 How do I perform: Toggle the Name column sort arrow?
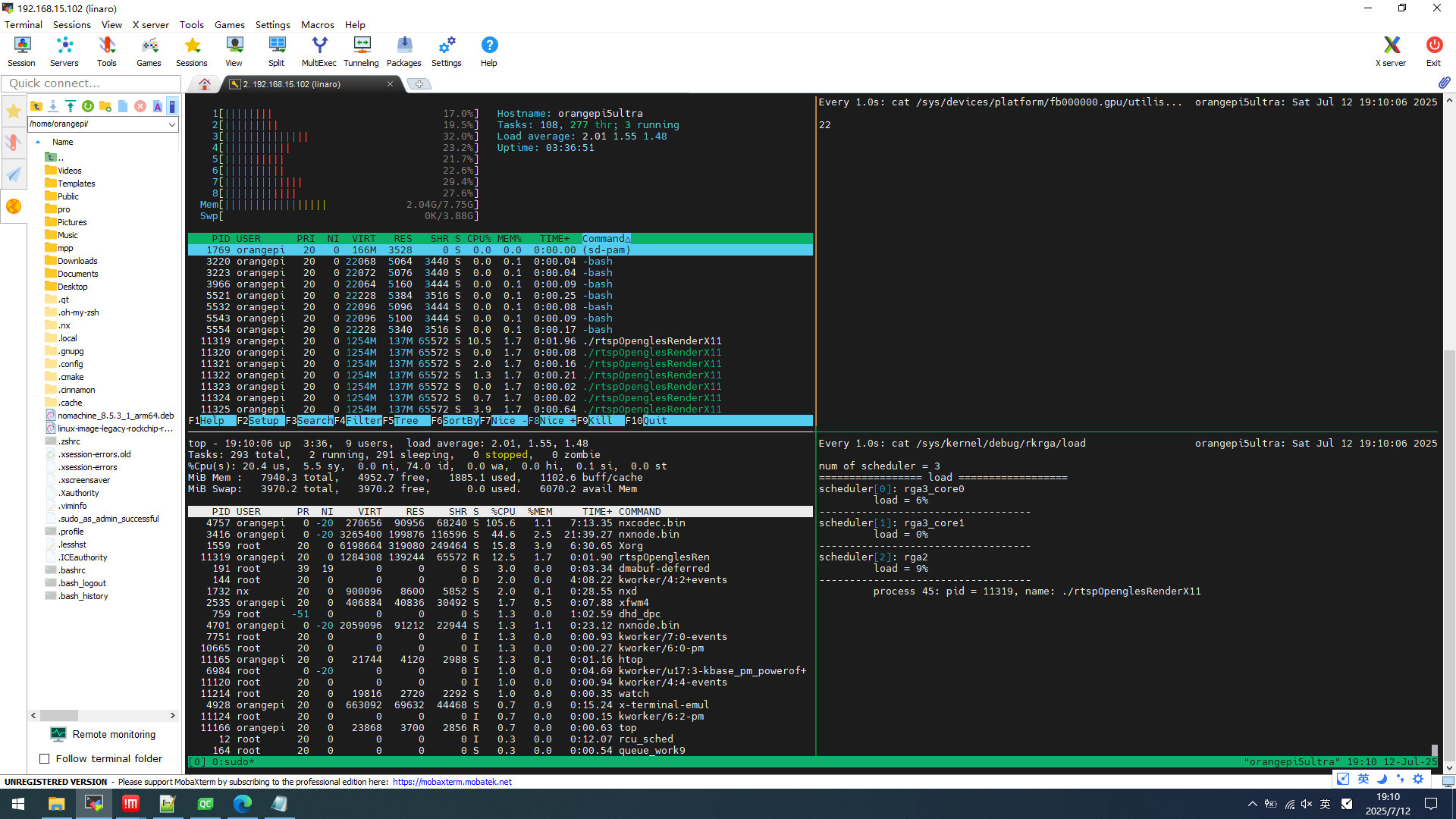tap(38, 142)
